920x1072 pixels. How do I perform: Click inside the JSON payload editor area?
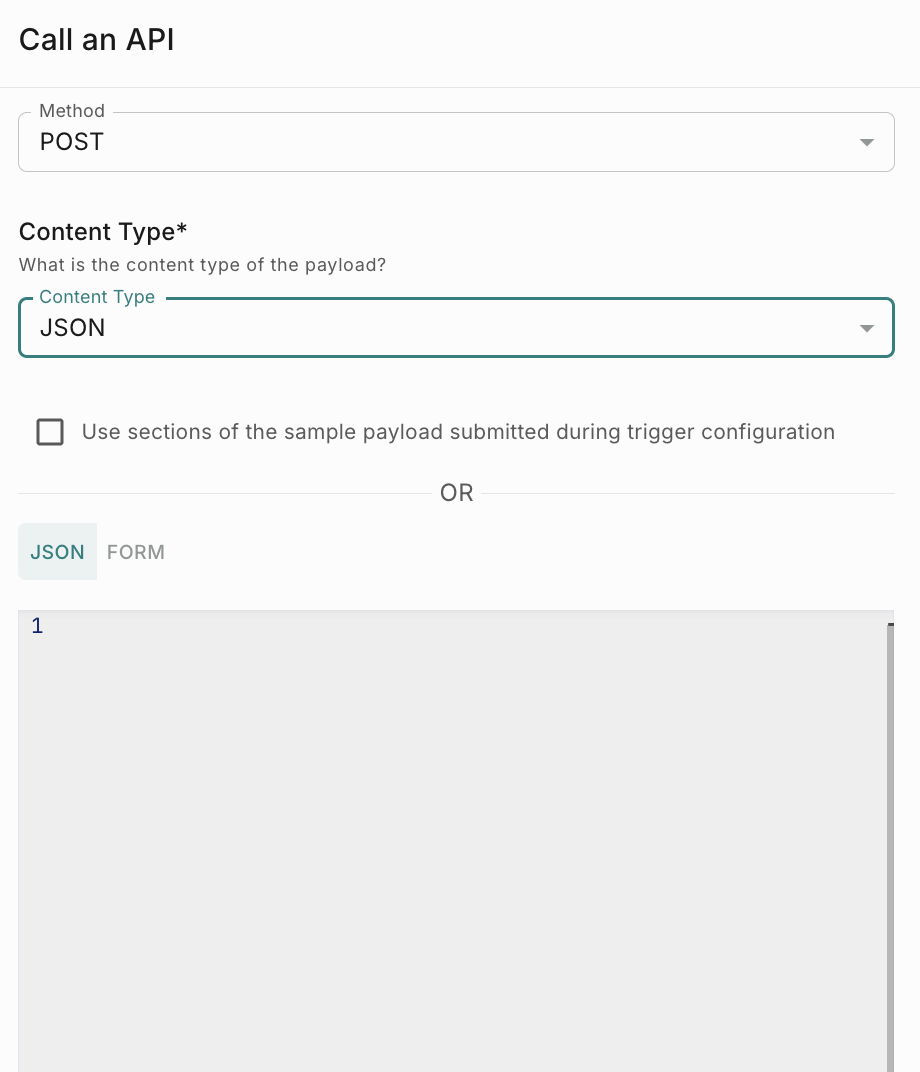click(x=450, y=840)
